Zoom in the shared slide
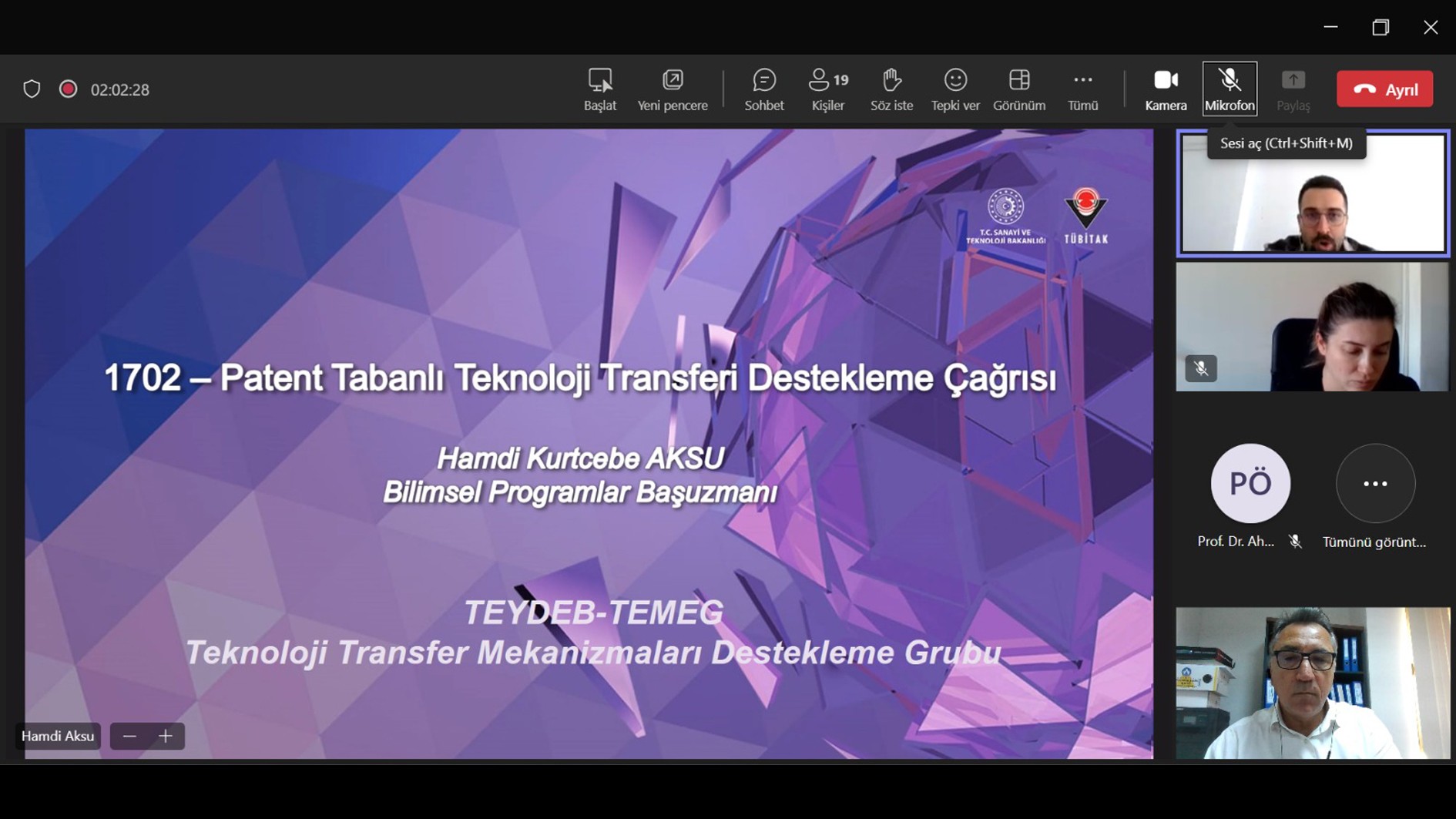Image resolution: width=1456 pixels, height=819 pixels. tap(166, 736)
